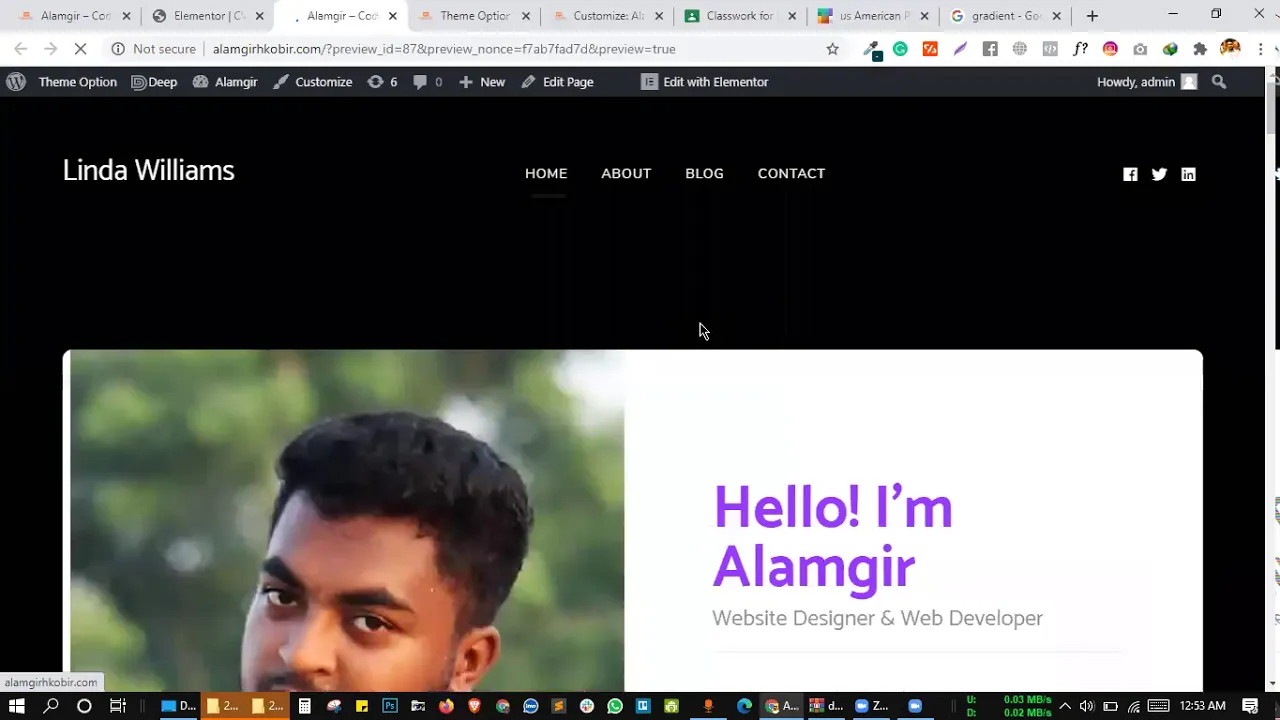
Task: Stop loading the page
Action: (x=82, y=49)
